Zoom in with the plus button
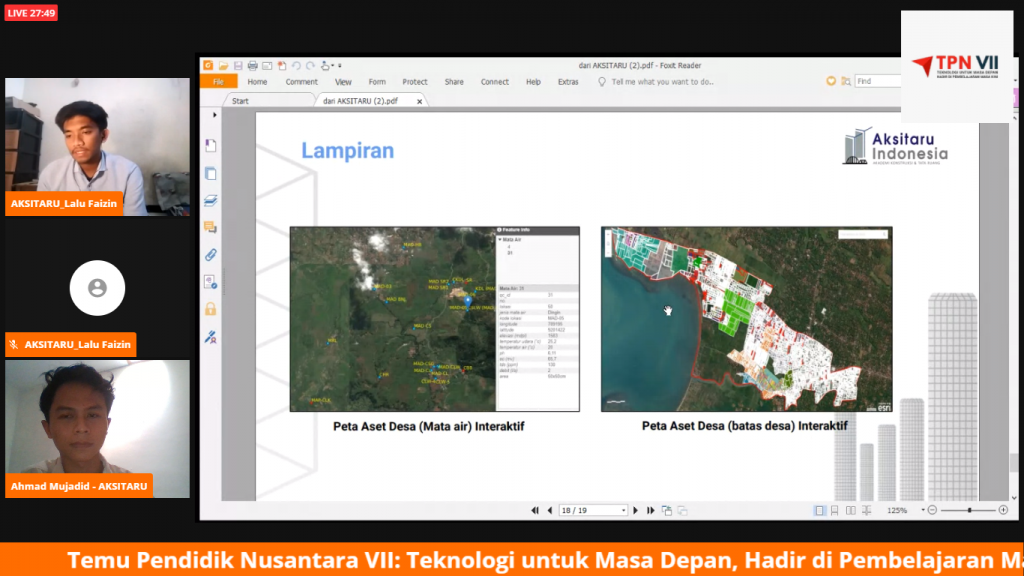This screenshot has width=1024, height=576. (1004, 510)
